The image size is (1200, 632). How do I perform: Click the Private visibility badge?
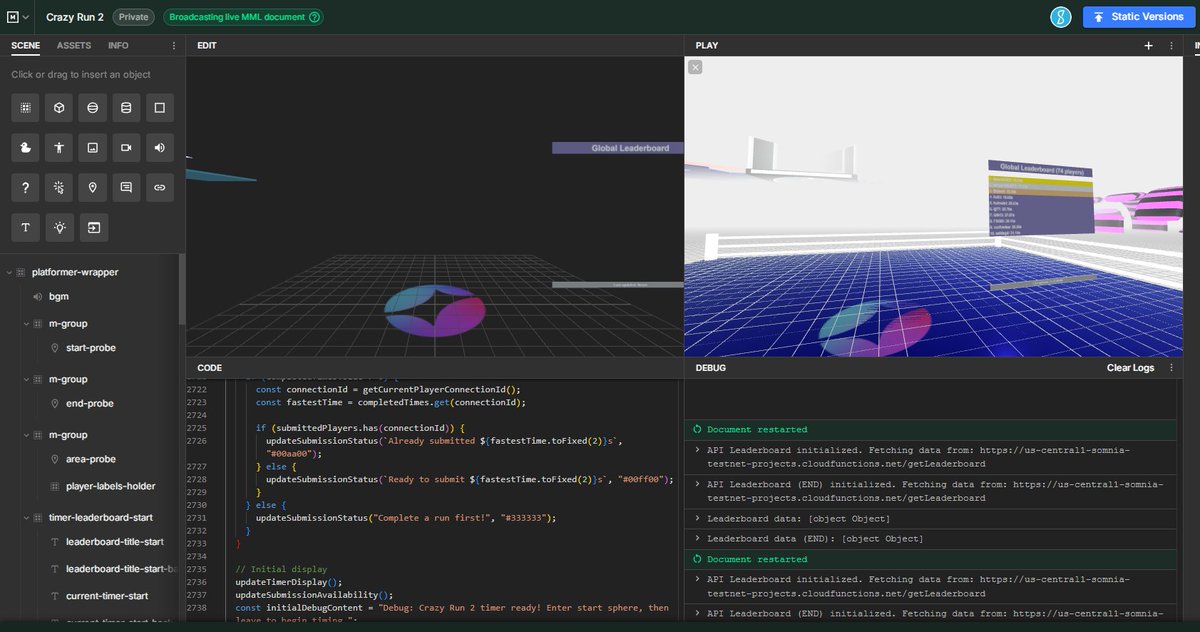(x=132, y=17)
